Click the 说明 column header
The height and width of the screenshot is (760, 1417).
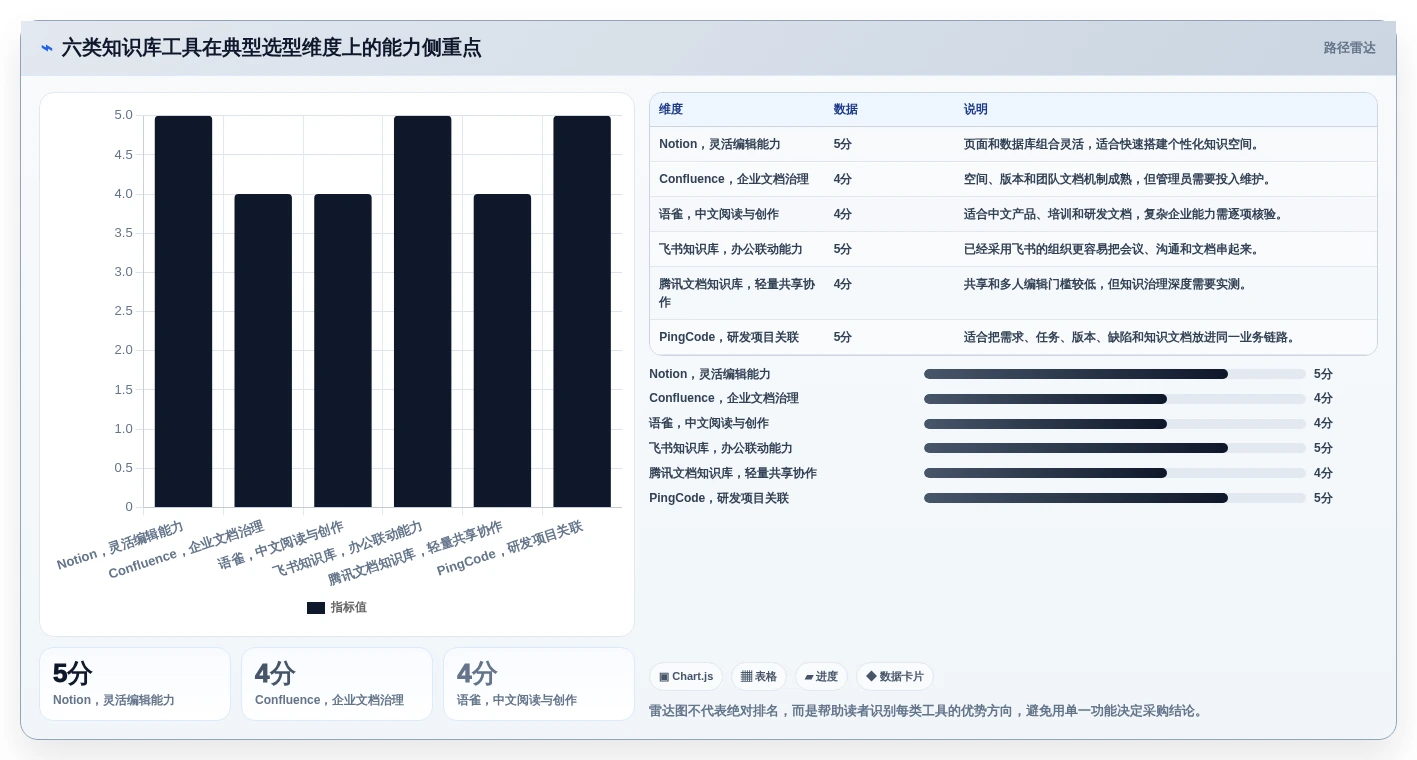[976, 110]
